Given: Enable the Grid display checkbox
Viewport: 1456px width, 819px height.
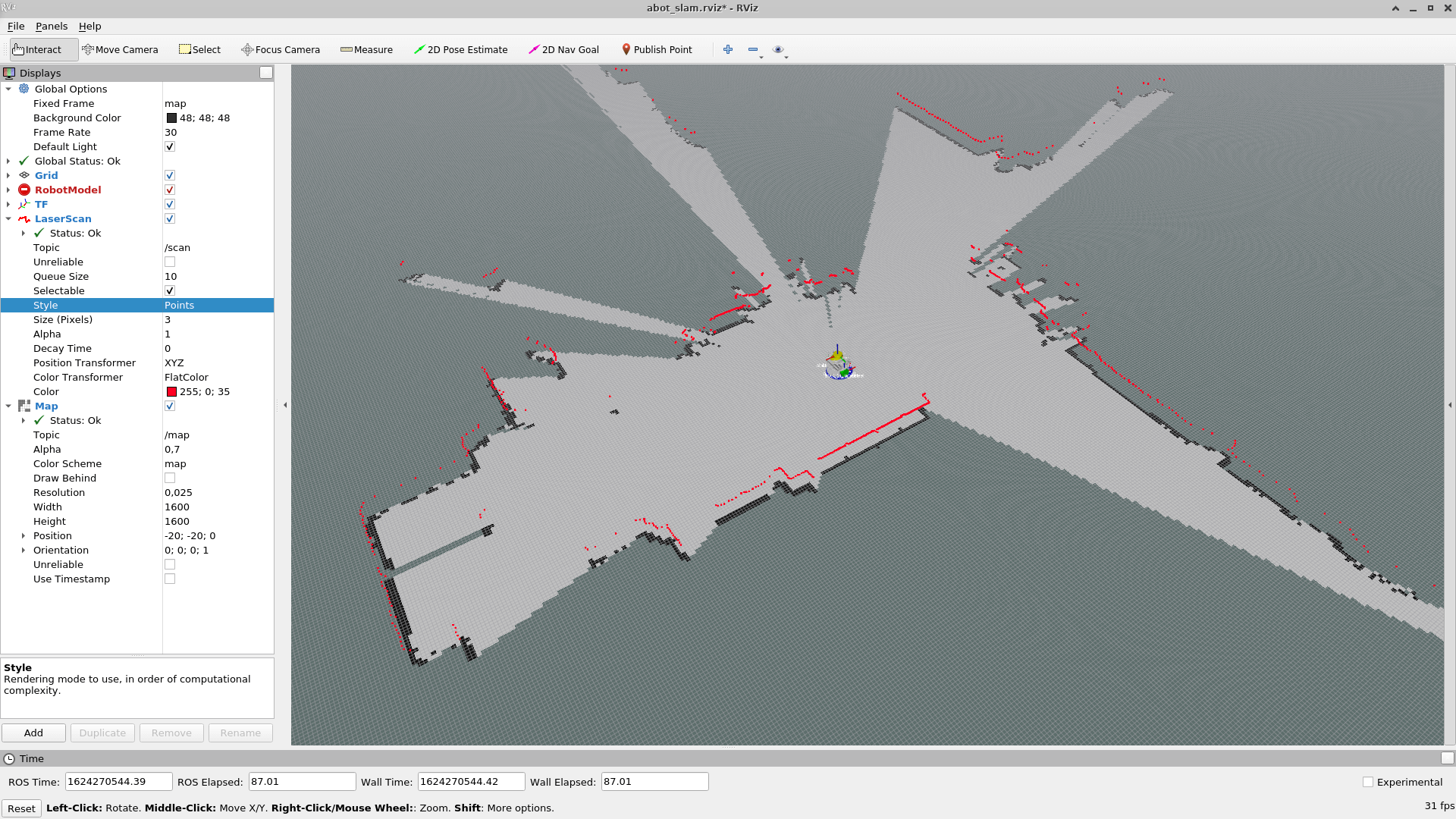Looking at the screenshot, I should click(170, 175).
